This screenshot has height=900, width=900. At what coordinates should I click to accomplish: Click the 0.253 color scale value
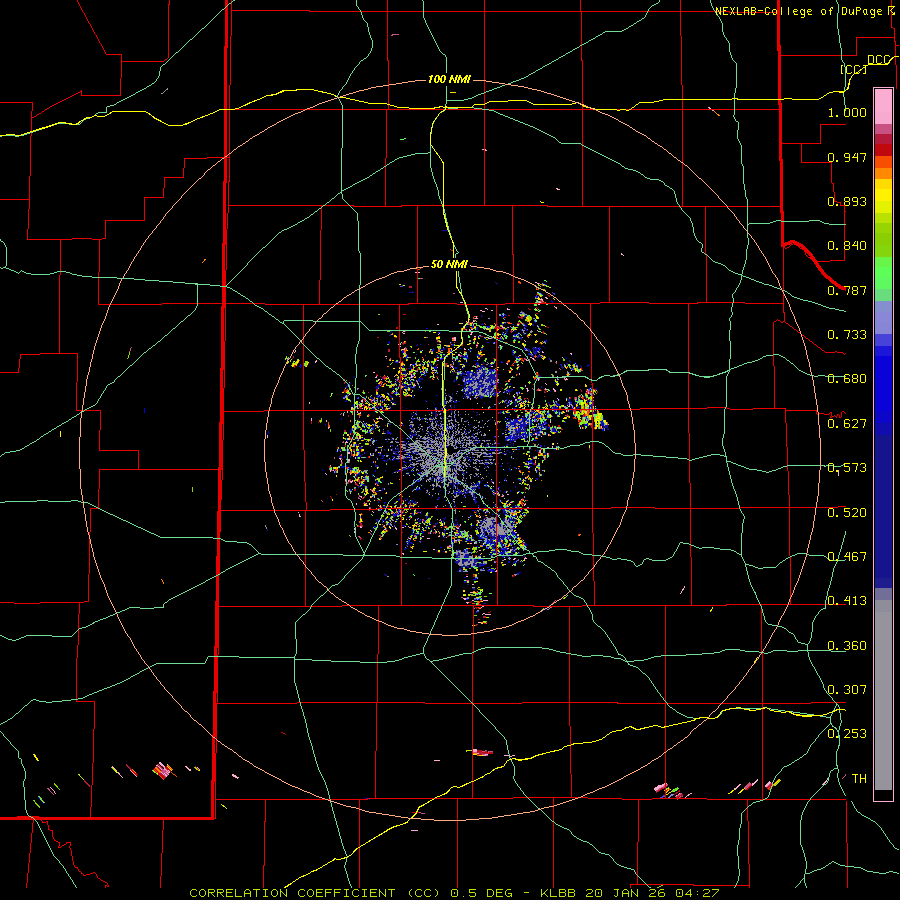click(847, 734)
